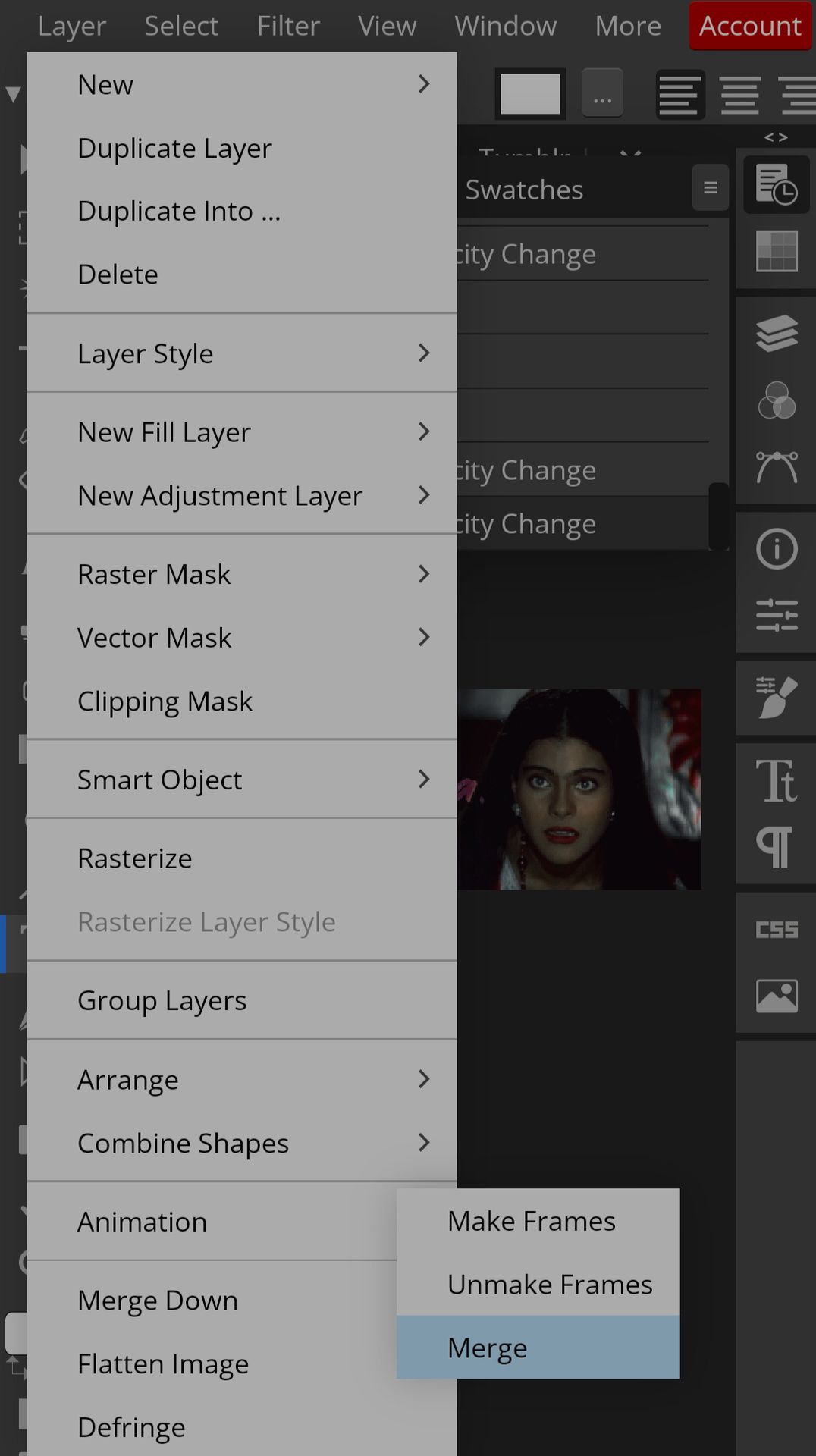Choose Merge in the Animation submenu

coord(537,1348)
